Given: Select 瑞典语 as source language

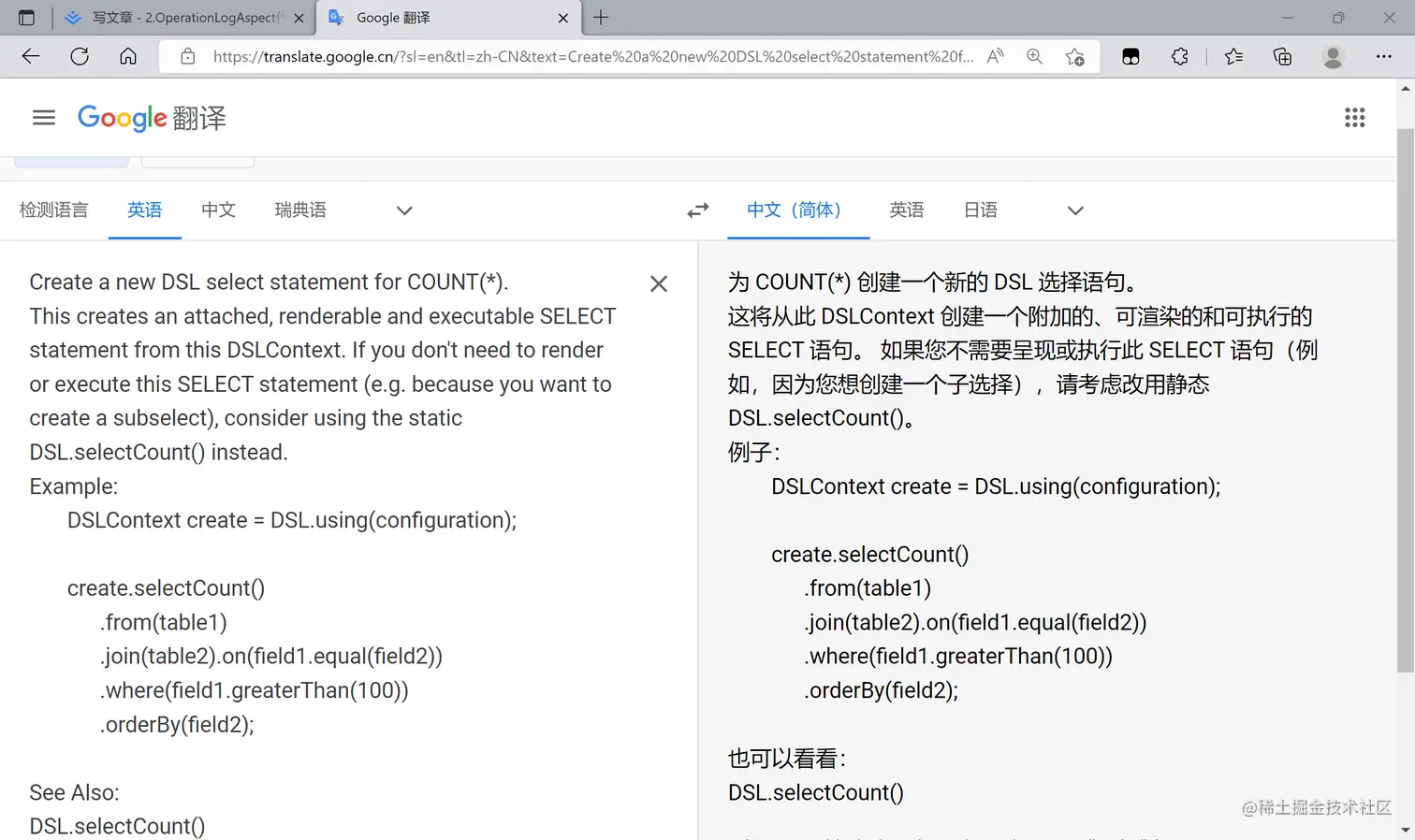Looking at the screenshot, I should [300, 210].
